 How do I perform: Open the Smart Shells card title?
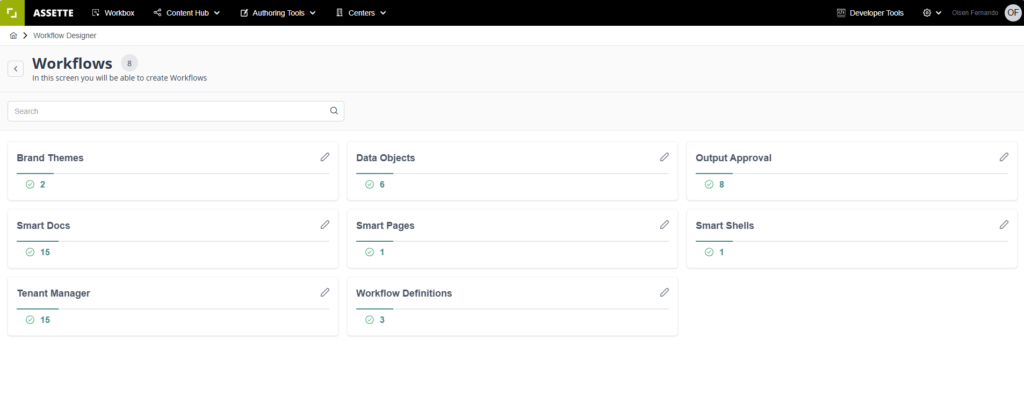pos(725,226)
